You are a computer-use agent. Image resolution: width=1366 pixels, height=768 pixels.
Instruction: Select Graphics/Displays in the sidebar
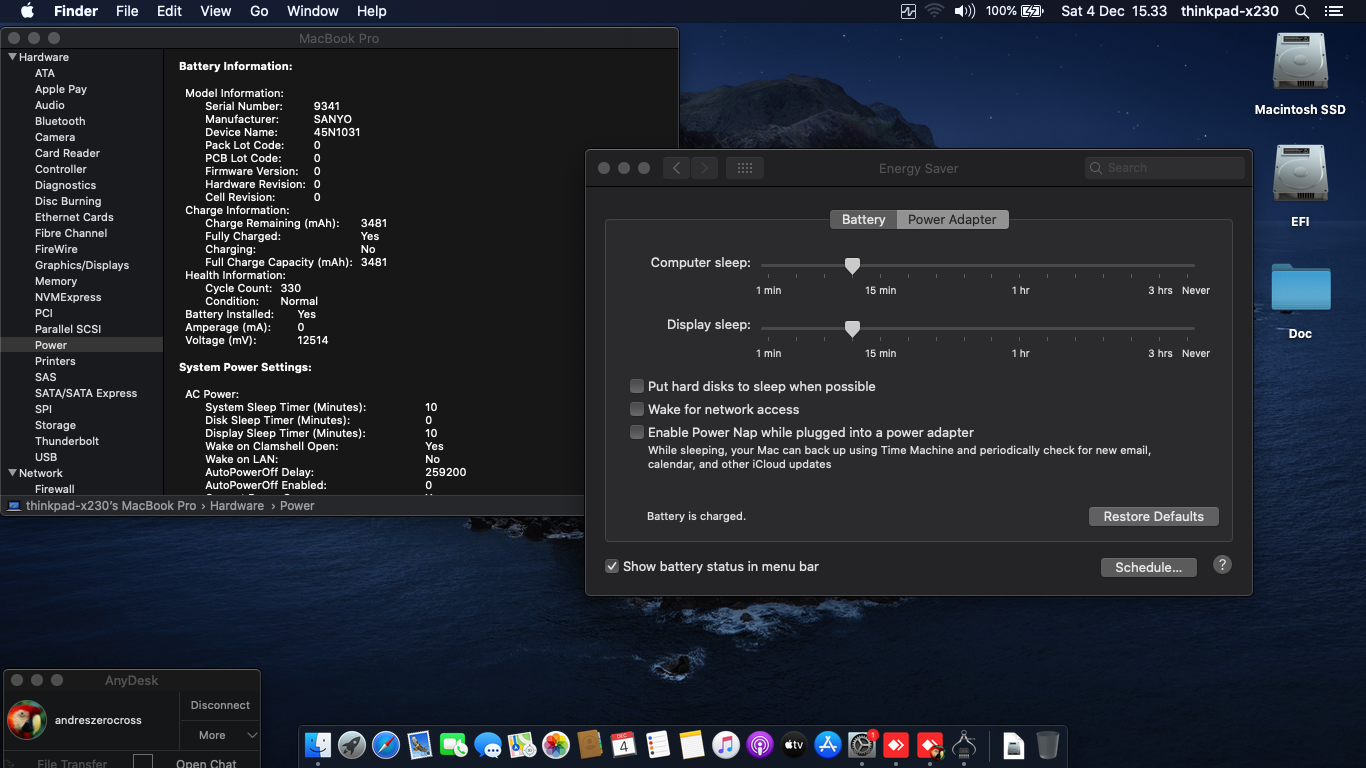[x=82, y=265]
